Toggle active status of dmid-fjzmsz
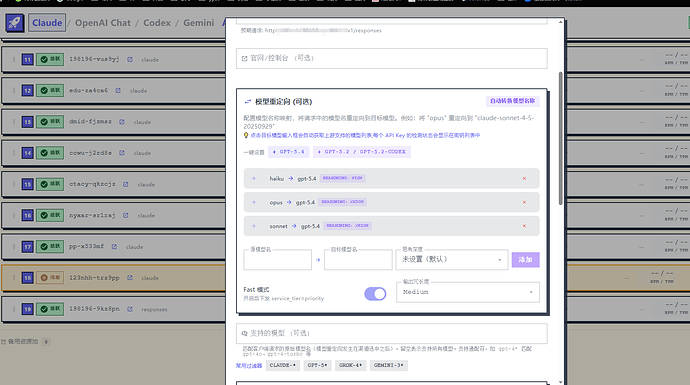This screenshot has height=385, width=690. coord(50,122)
